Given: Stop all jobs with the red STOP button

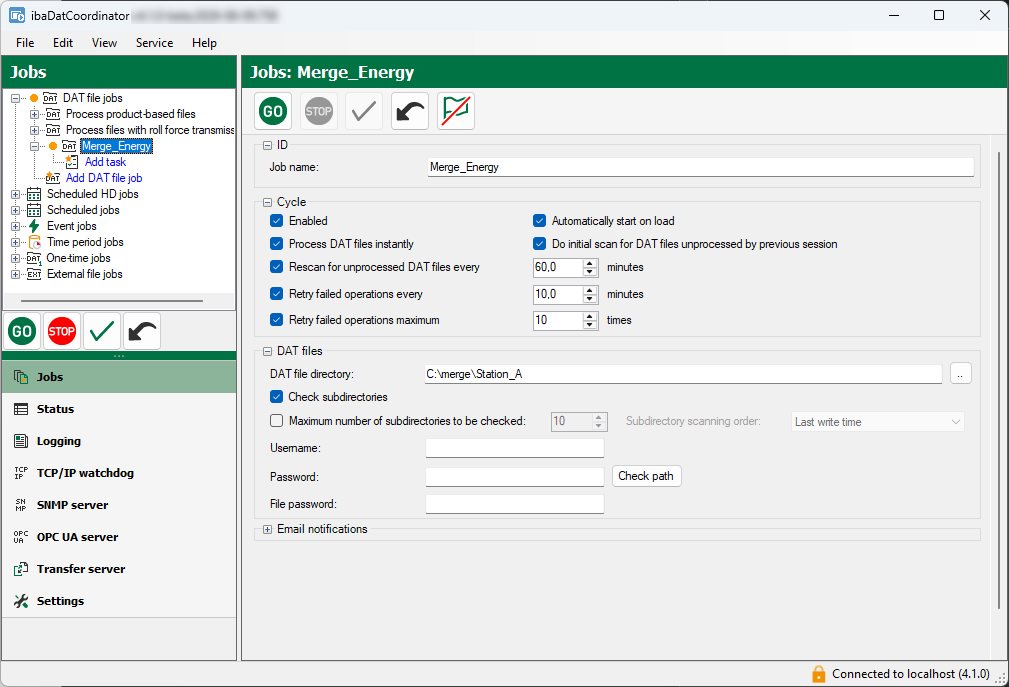Looking at the screenshot, I should click(x=62, y=331).
